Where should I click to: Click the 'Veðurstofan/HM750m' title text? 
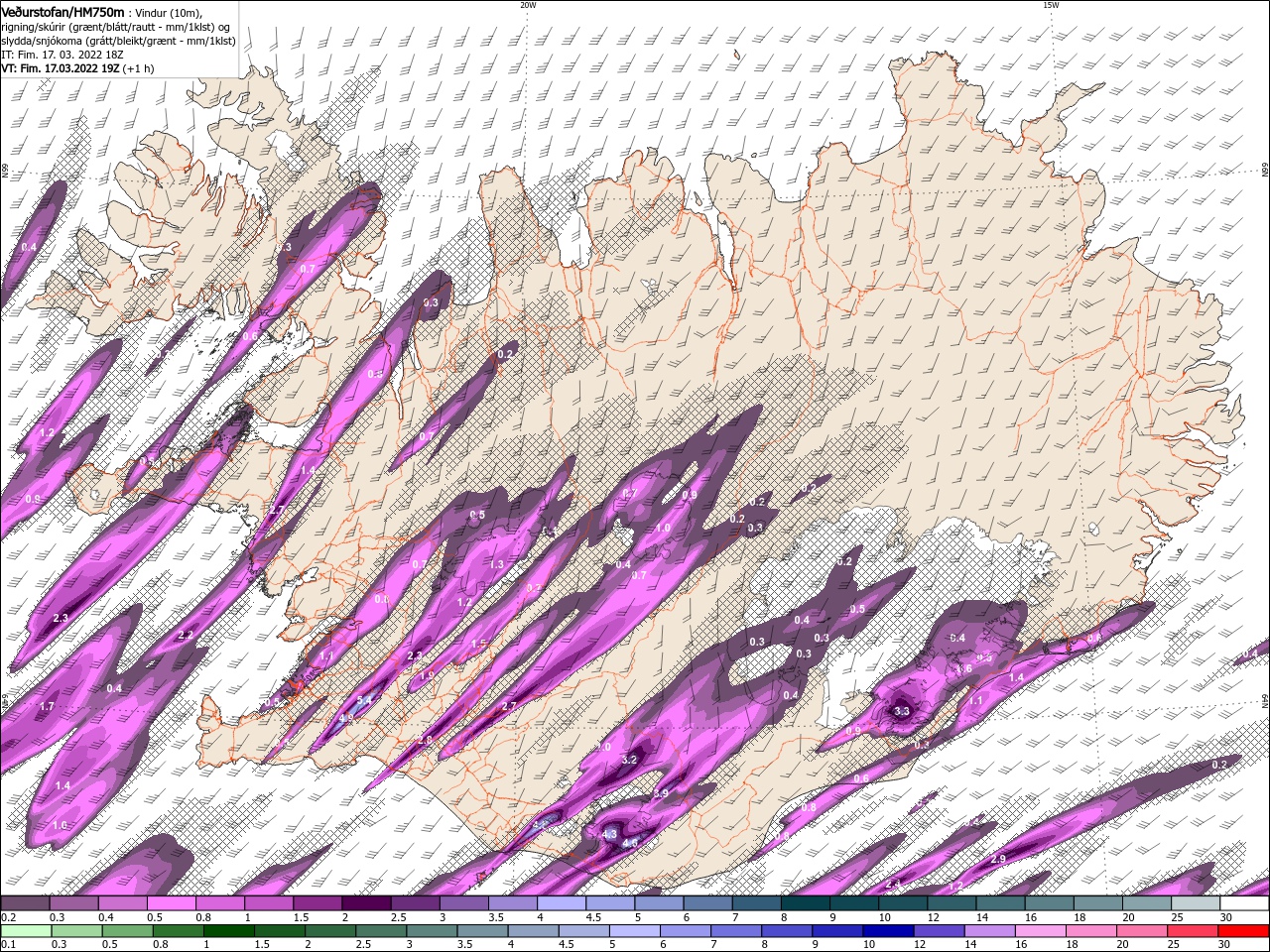point(63,11)
